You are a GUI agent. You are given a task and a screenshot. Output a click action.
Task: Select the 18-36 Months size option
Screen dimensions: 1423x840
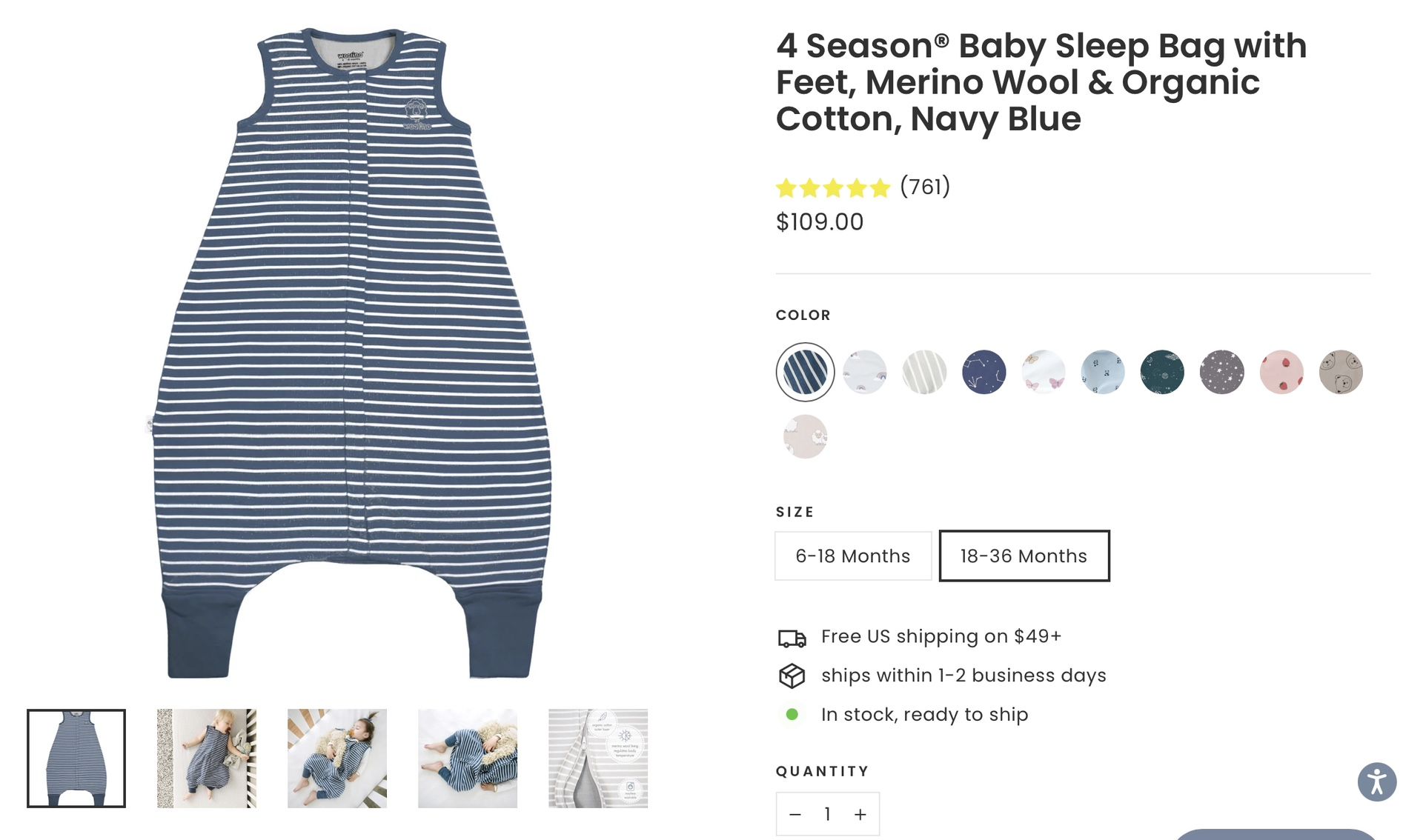tap(1024, 556)
